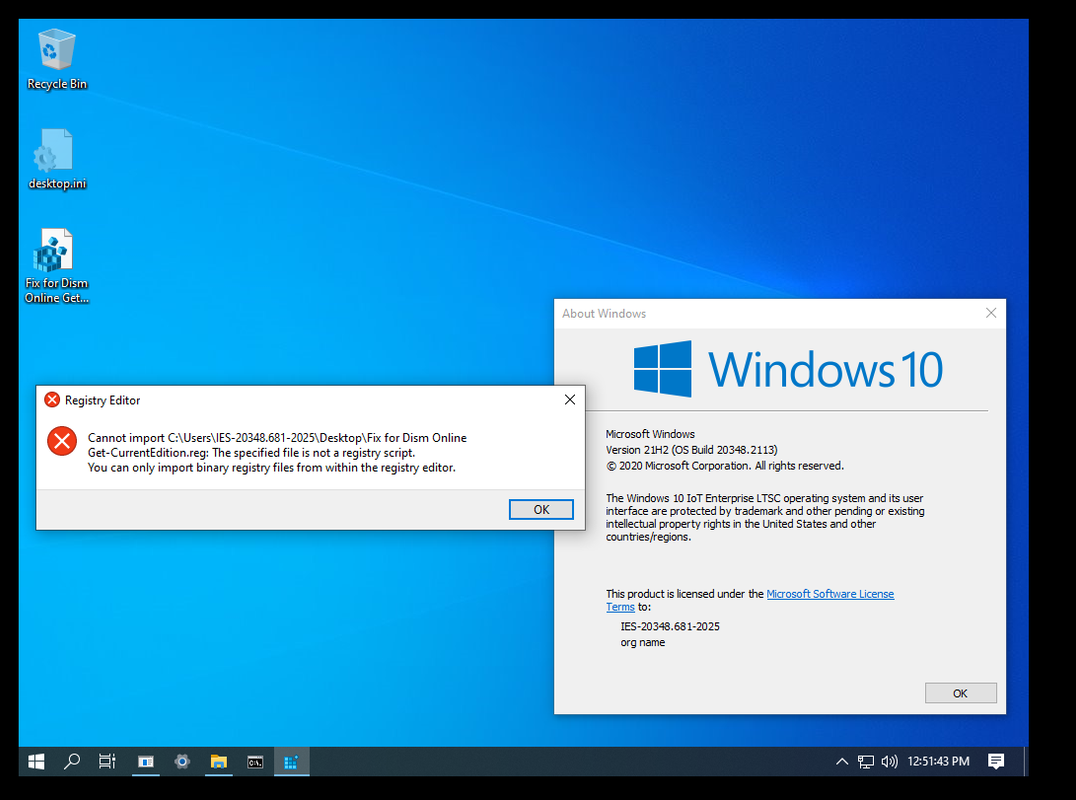The image size is (1076, 800).
Task: Open Task View on the taskbar
Action: tap(107, 762)
